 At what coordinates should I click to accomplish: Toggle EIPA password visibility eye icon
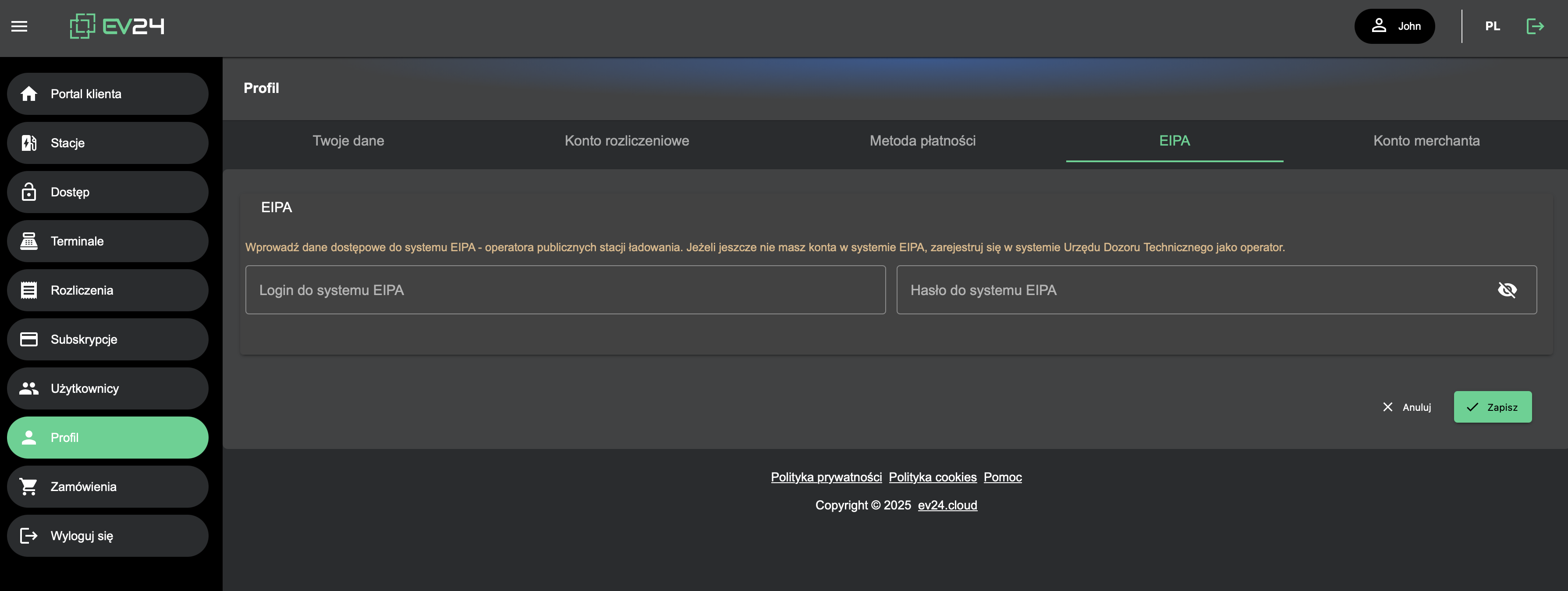[1507, 290]
